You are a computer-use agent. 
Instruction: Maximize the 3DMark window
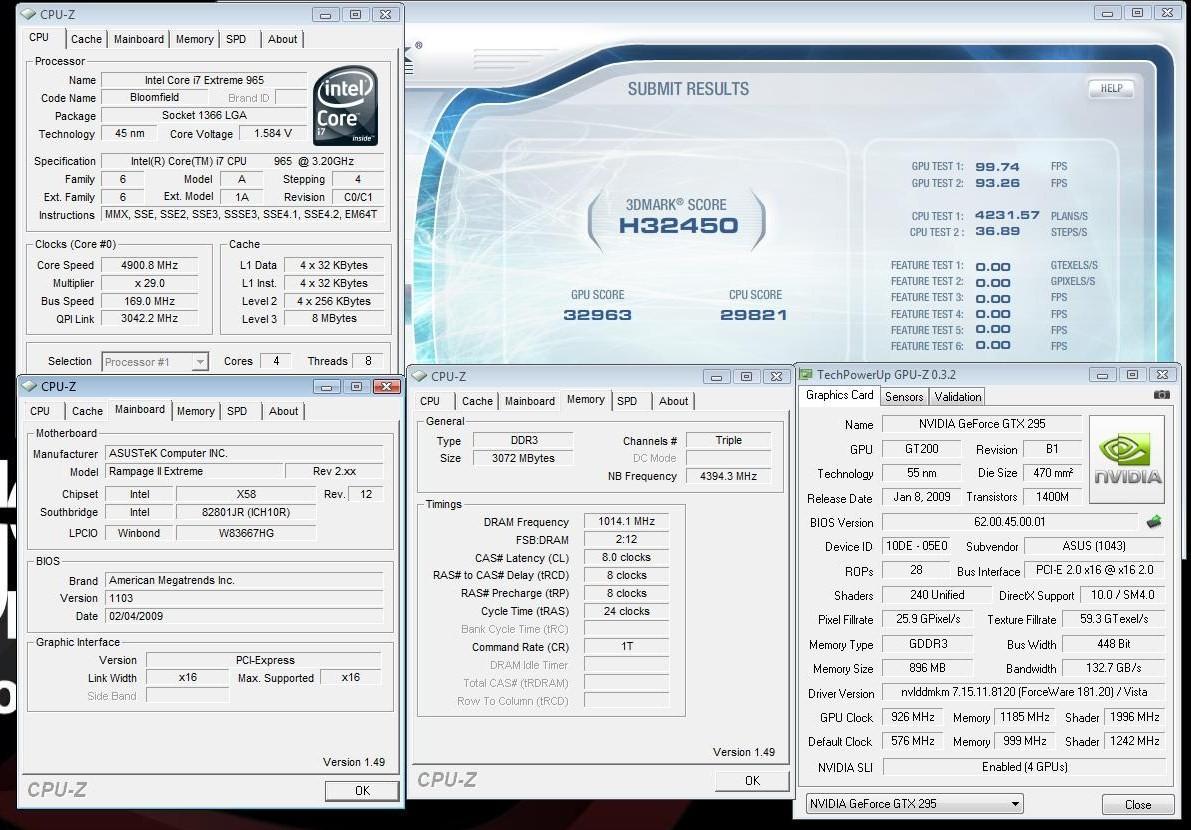click(x=1137, y=13)
